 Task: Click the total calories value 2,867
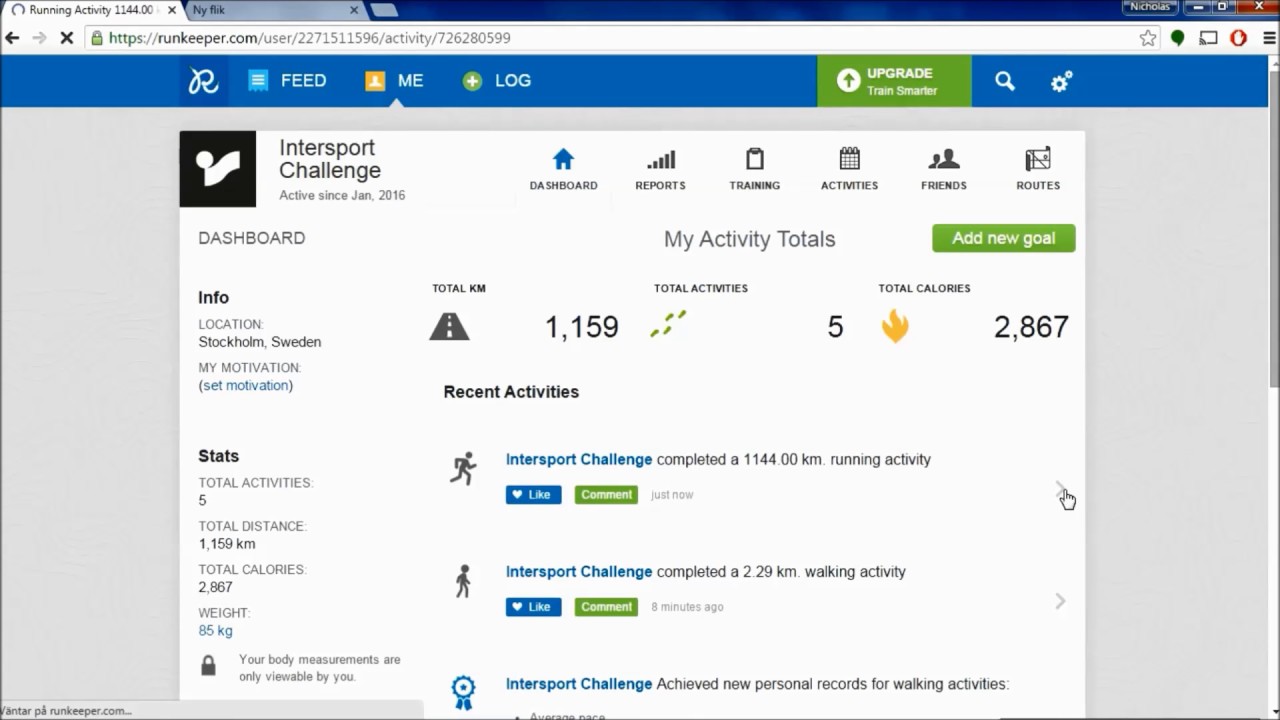[1031, 327]
